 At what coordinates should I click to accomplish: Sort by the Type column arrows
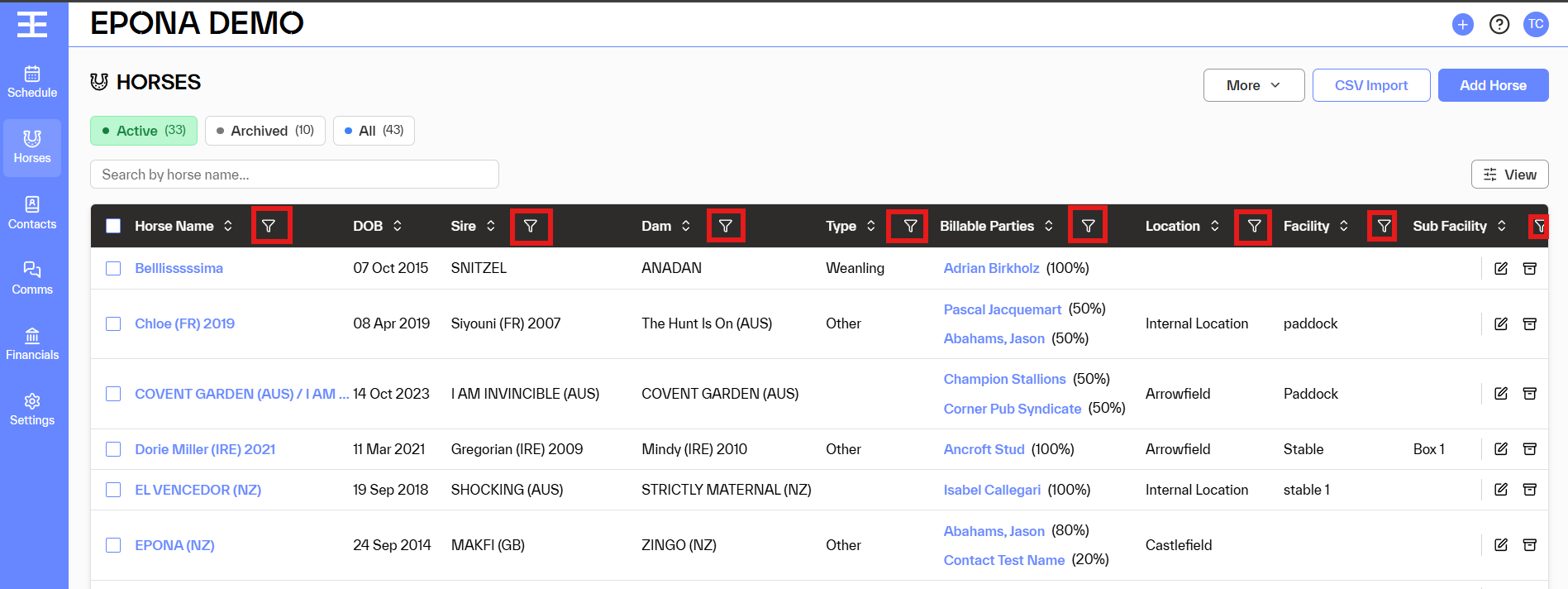pos(871,226)
